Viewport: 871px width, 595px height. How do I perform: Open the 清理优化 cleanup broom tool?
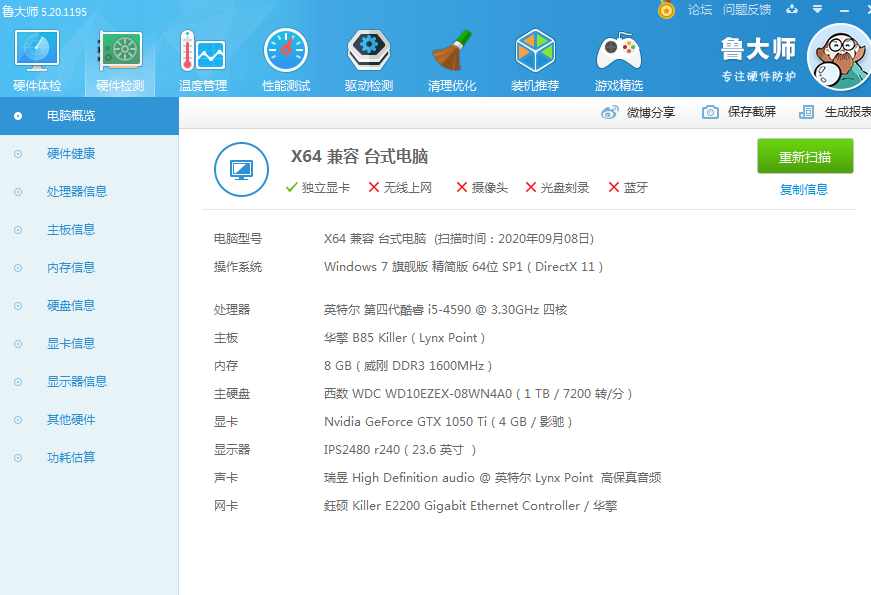[452, 60]
